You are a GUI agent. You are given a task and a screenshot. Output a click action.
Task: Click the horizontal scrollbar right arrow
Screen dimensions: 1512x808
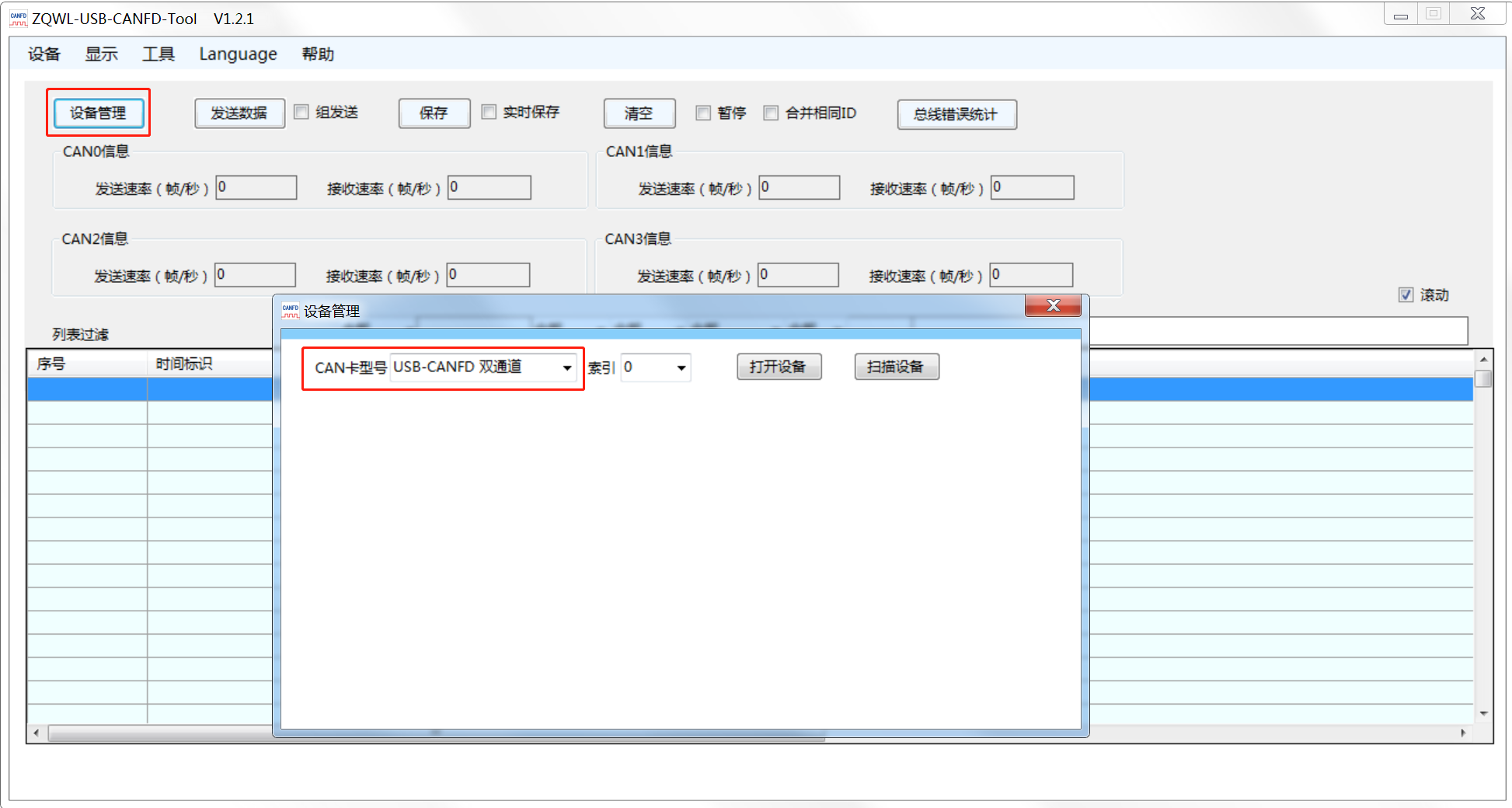[1463, 733]
